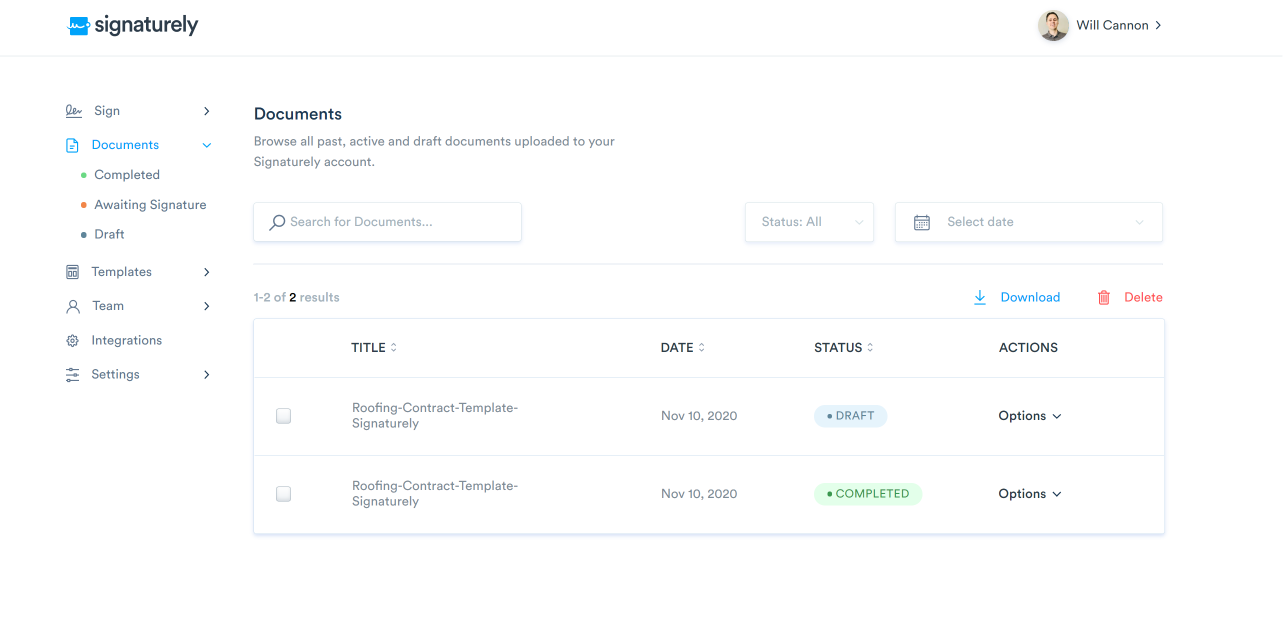Click the Templates icon in sidebar

tap(72, 272)
